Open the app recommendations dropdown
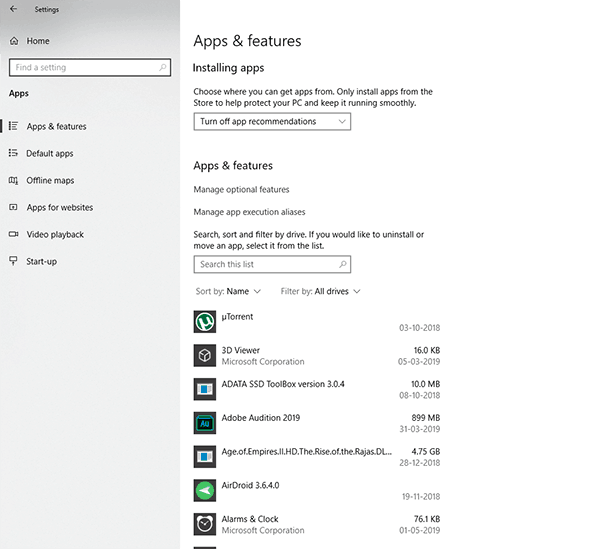 pos(272,121)
